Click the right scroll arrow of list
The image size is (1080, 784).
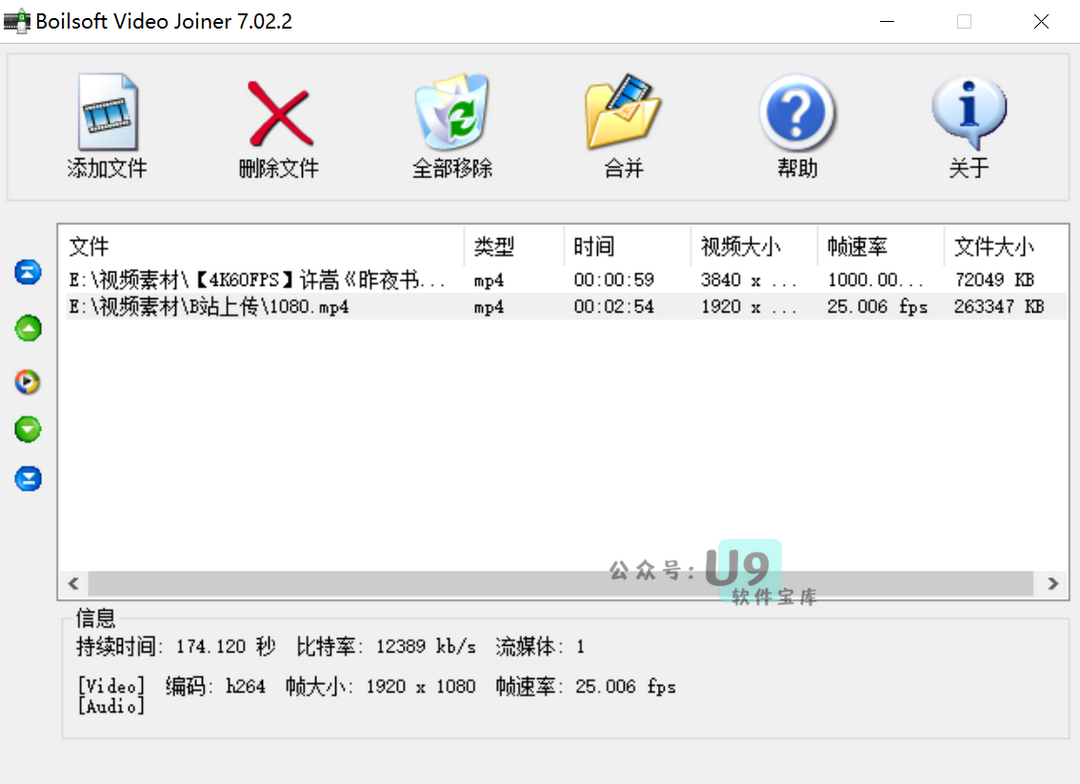pos(1052,584)
